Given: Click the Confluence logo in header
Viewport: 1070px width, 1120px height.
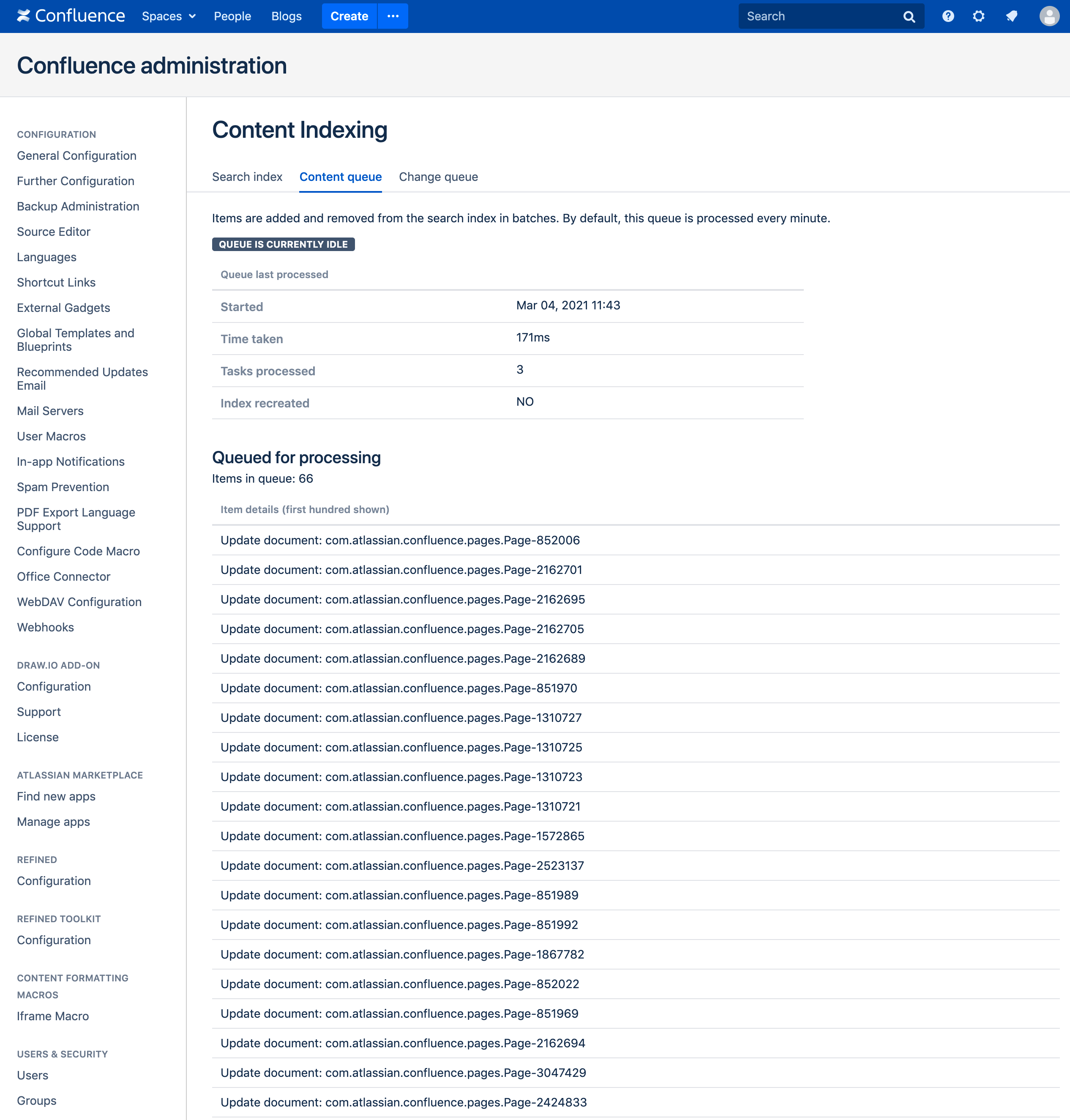Looking at the screenshot, I should pos(71,16).
